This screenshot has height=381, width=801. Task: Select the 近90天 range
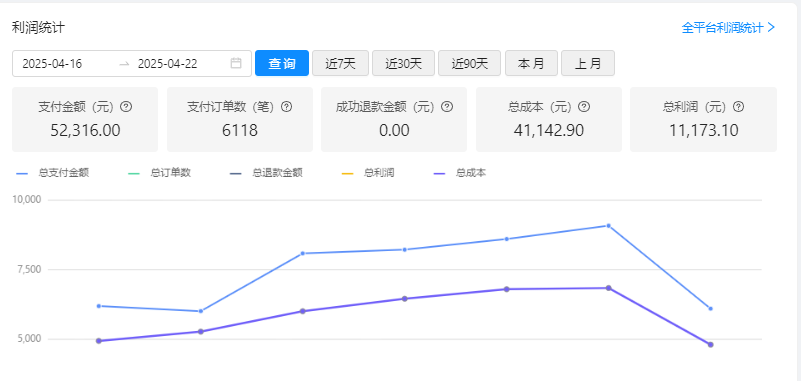click(469, 63)
